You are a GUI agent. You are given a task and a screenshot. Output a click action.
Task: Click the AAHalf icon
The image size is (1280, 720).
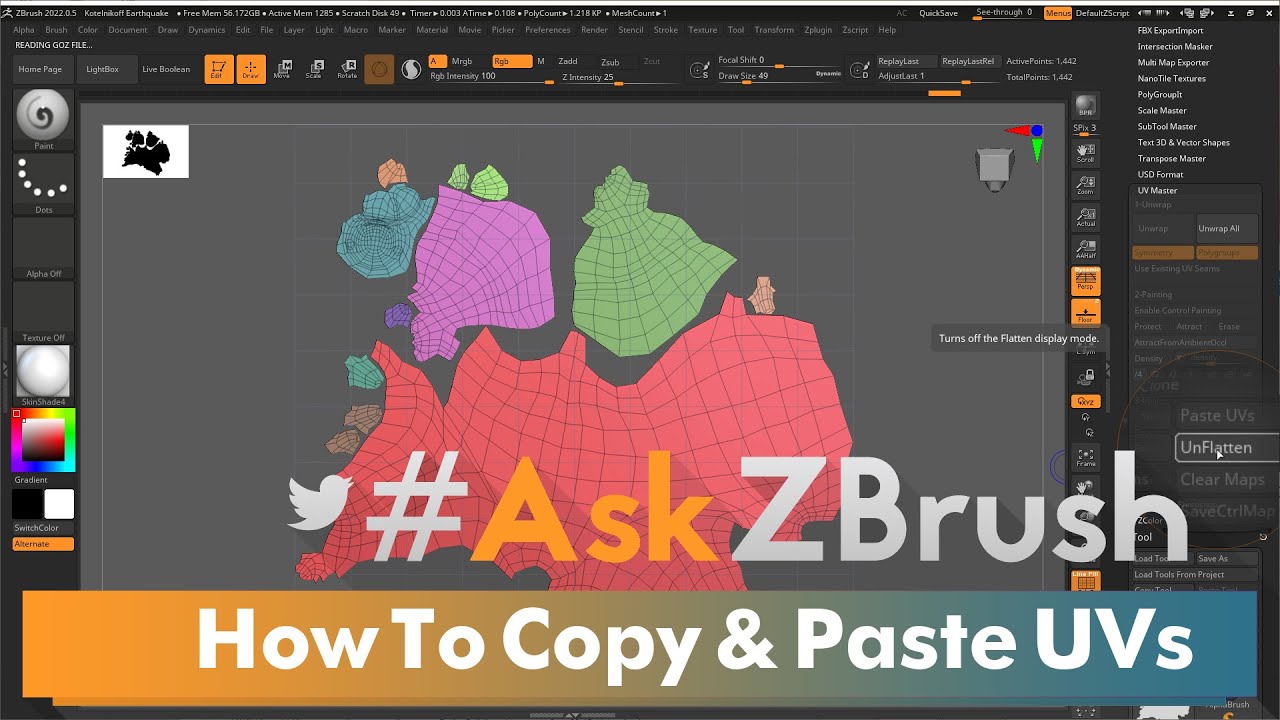(x=1085, y=248)
